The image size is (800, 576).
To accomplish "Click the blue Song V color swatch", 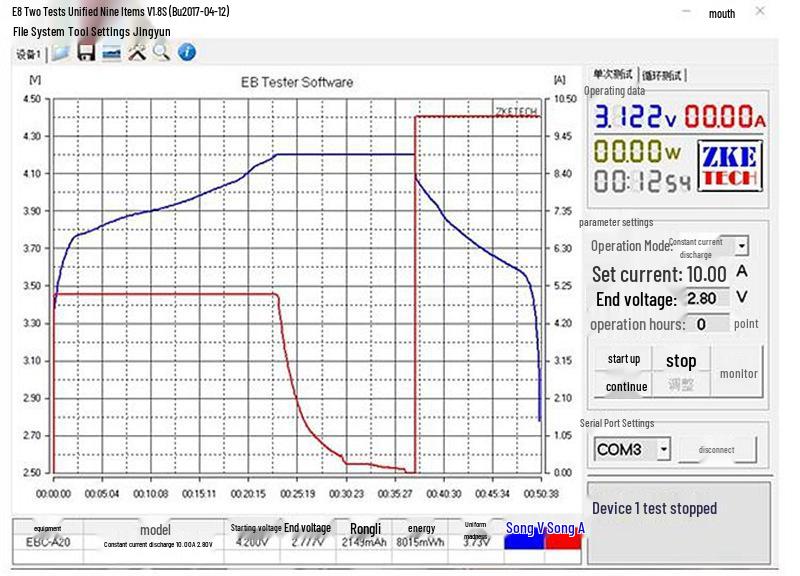I will coord(524,541).
